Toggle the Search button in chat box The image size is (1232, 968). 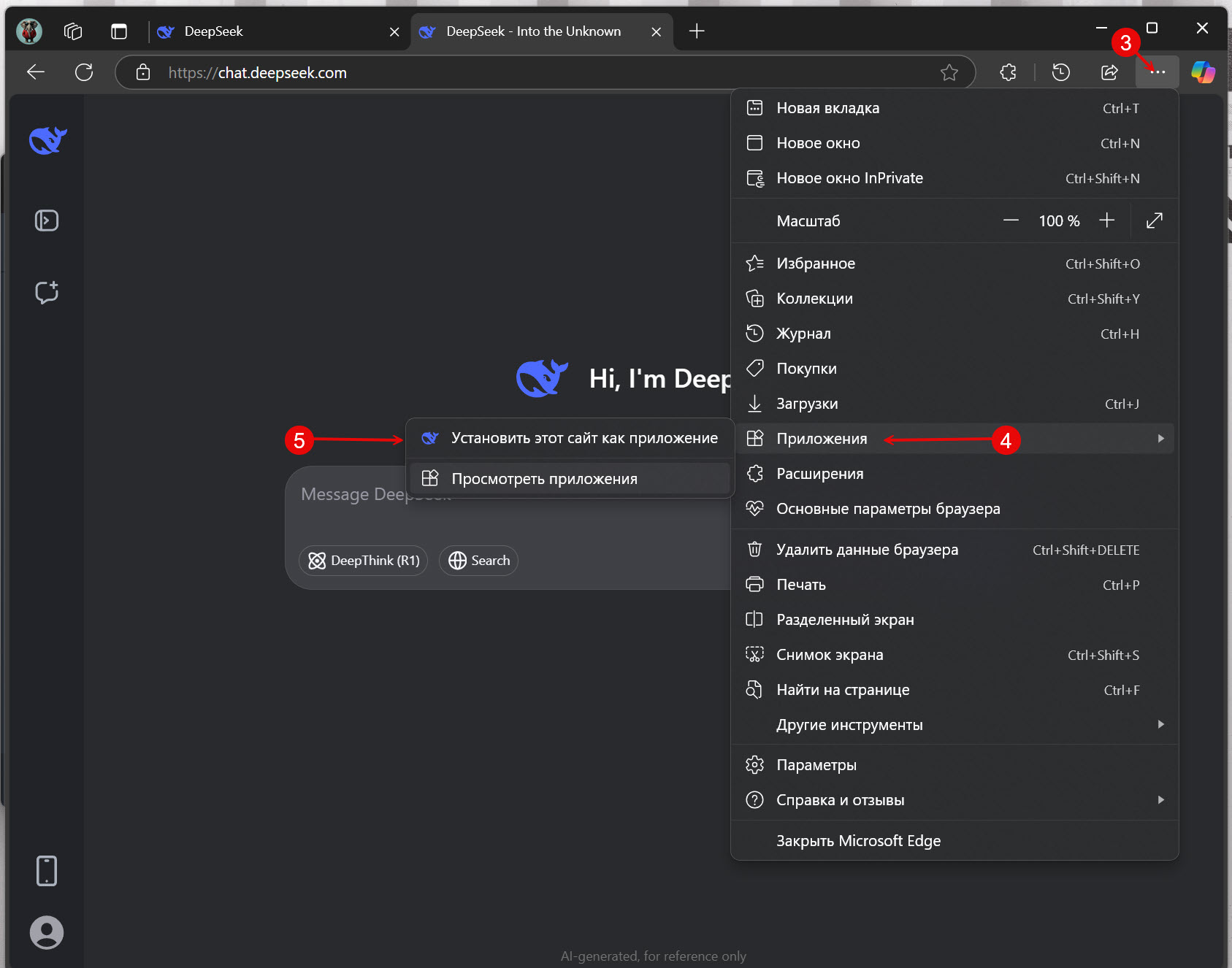(x=478, y=561)
